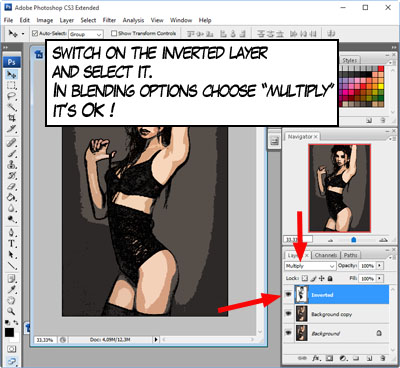Delete layer with the trash icon

click(383, 358)
